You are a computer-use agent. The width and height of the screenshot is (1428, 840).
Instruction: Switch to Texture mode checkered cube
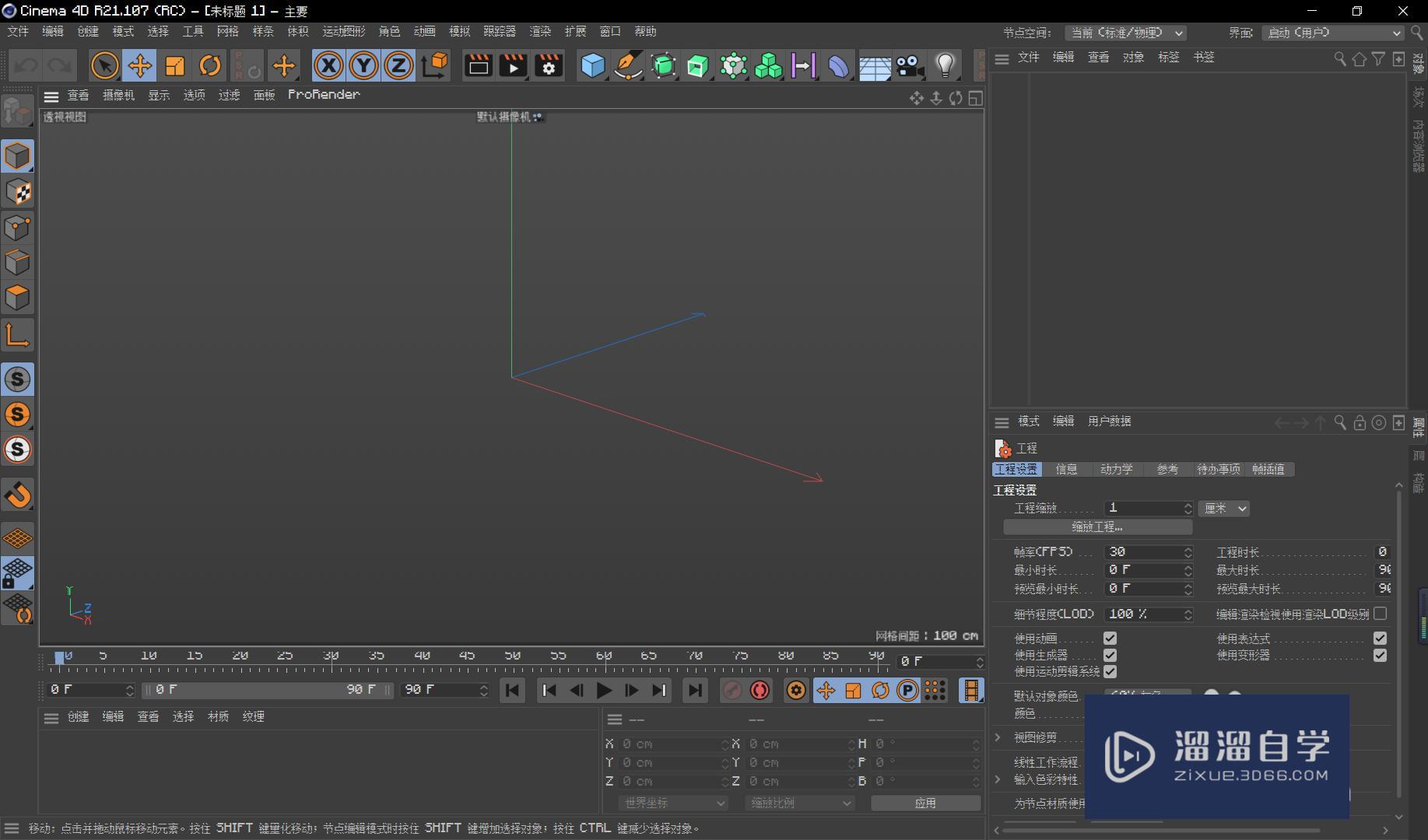tap(17, 192)
